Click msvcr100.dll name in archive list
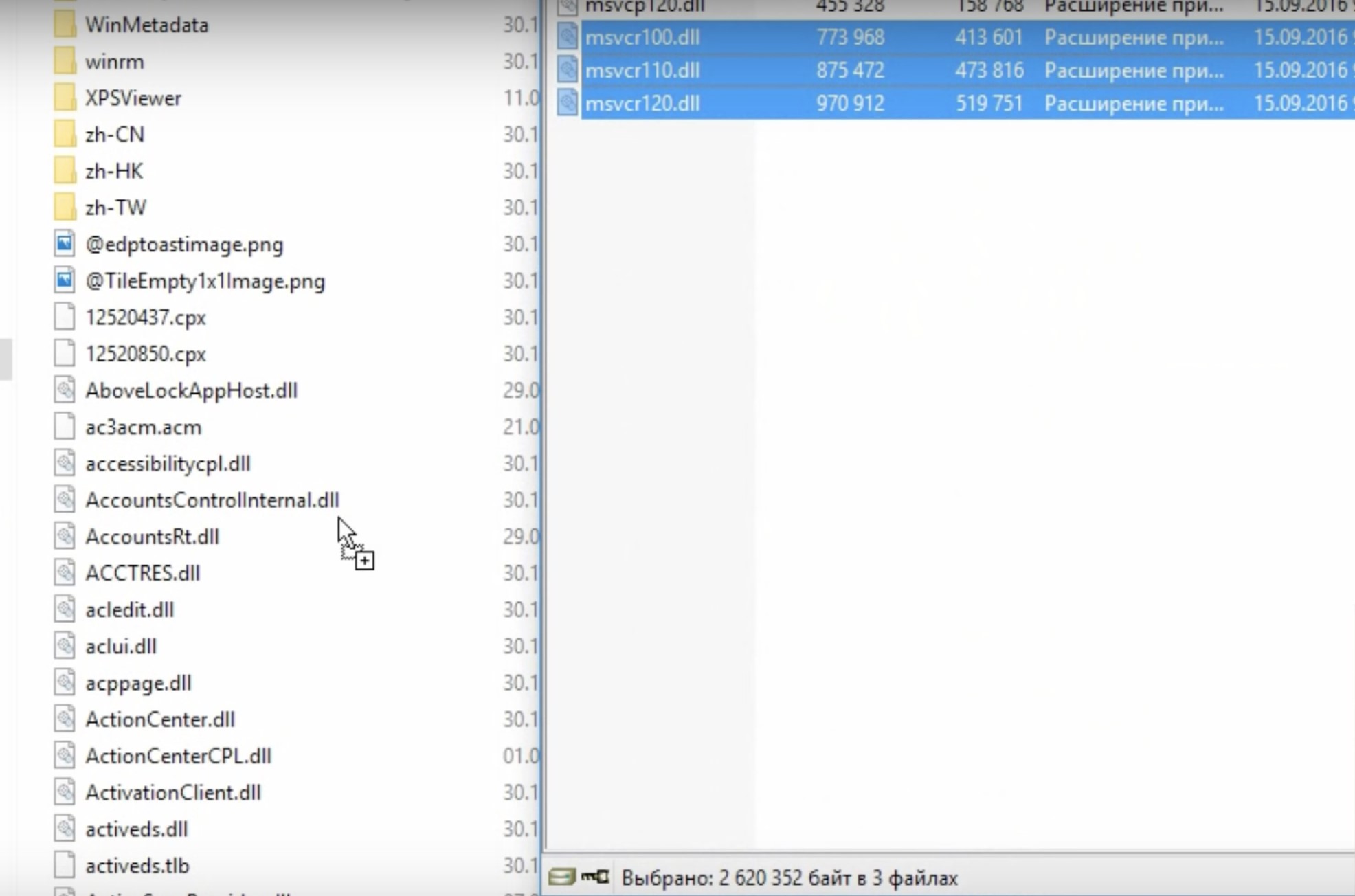 coord(642,37)
